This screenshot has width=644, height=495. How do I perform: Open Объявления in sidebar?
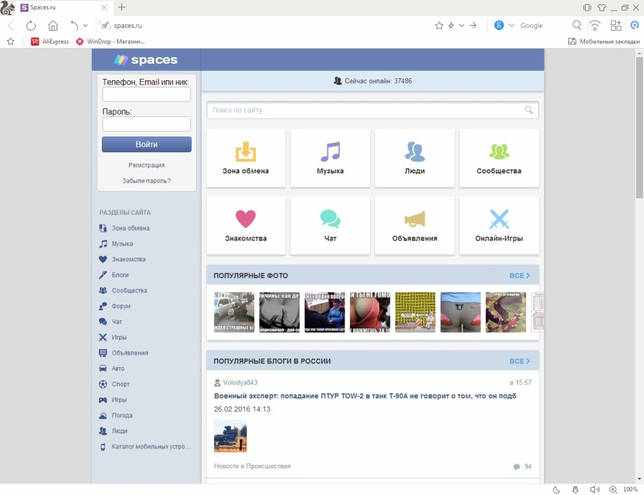point(124,353)
